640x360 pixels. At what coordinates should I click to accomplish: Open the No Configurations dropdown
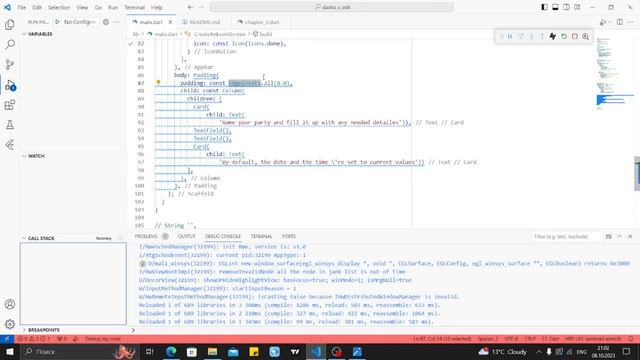coord(79,22)
